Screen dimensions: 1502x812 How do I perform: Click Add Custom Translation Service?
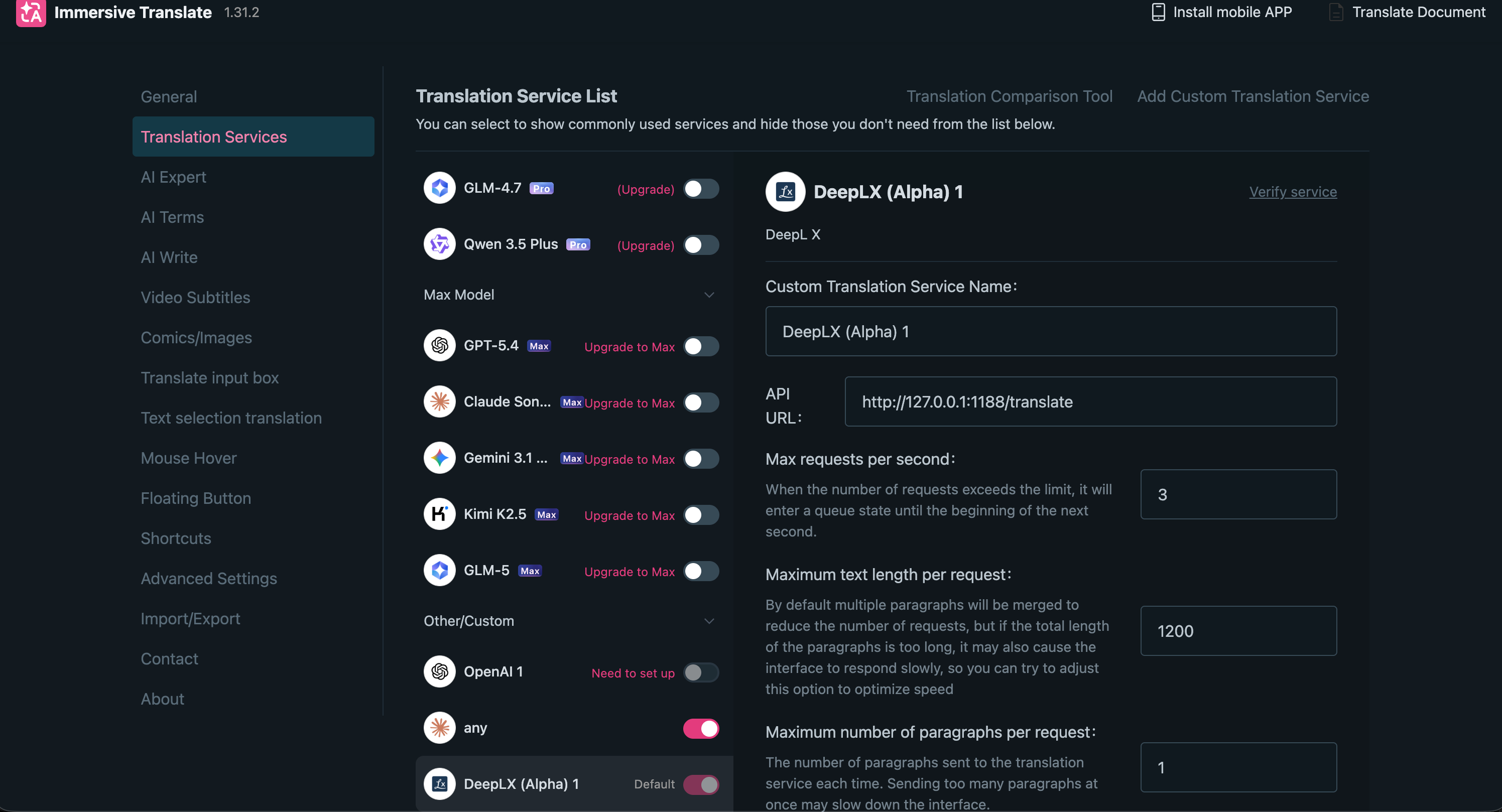point(1253,97)
